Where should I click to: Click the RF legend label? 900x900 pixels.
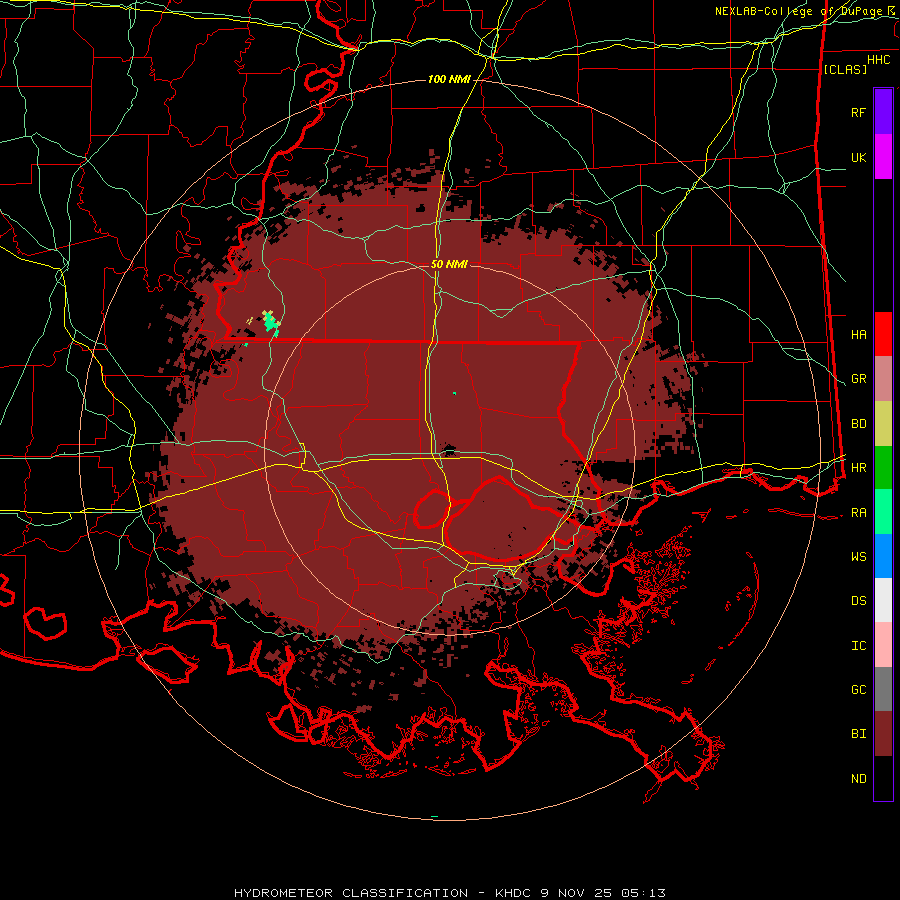click(858, 112)
